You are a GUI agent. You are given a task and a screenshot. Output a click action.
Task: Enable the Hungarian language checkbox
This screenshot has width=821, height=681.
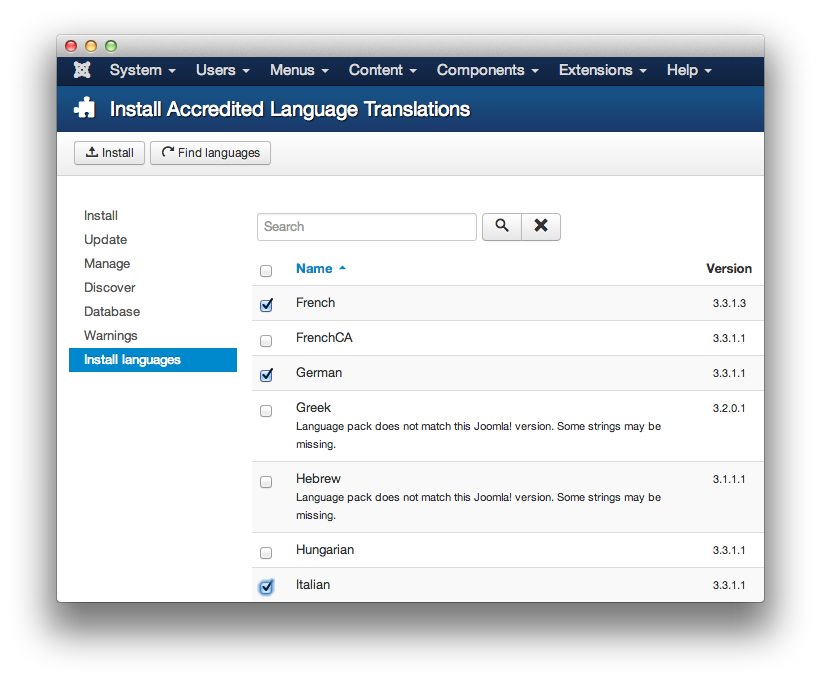266,552
